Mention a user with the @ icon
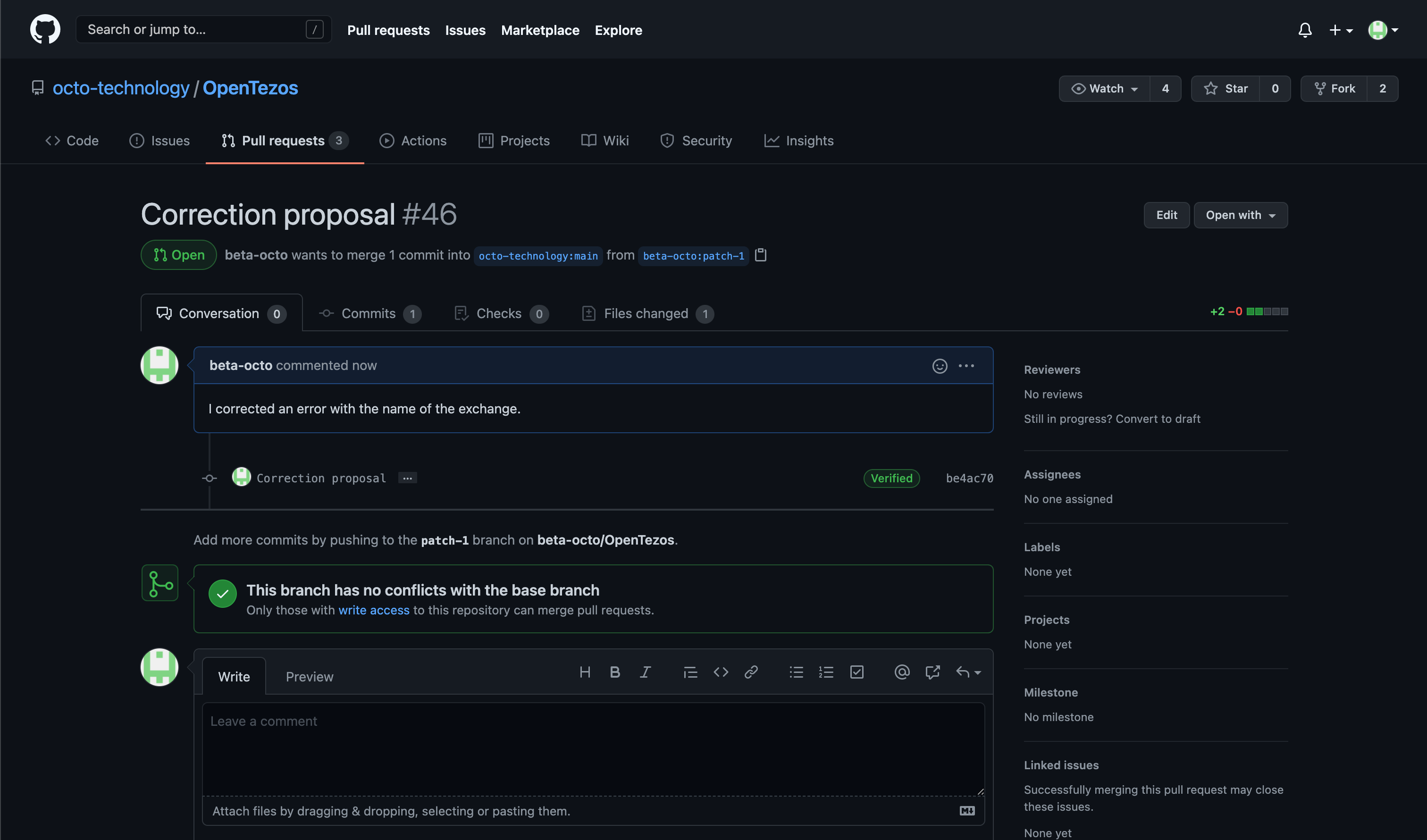The height and width of the screenshot is (840, 1427). click(901, 672)
